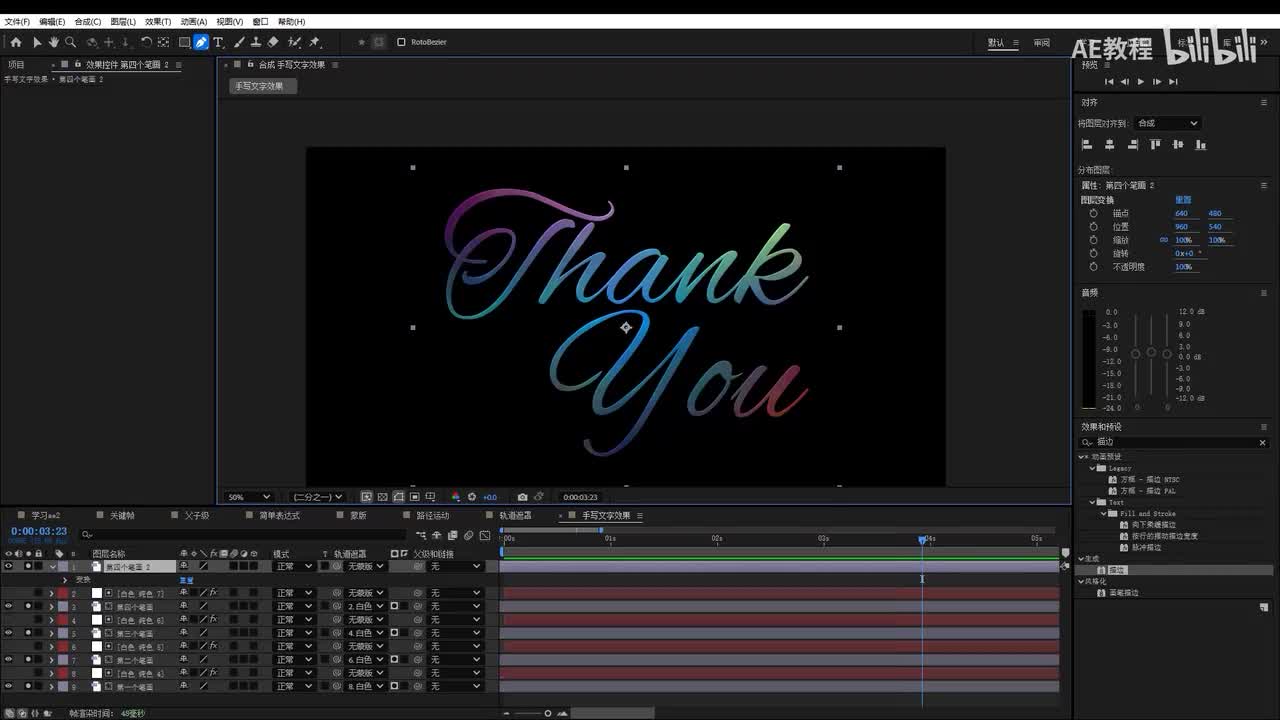Click the align right edges icon
Image resolution: width=1280 pixels, height=720 pixels.
[x=1132, y=145]
